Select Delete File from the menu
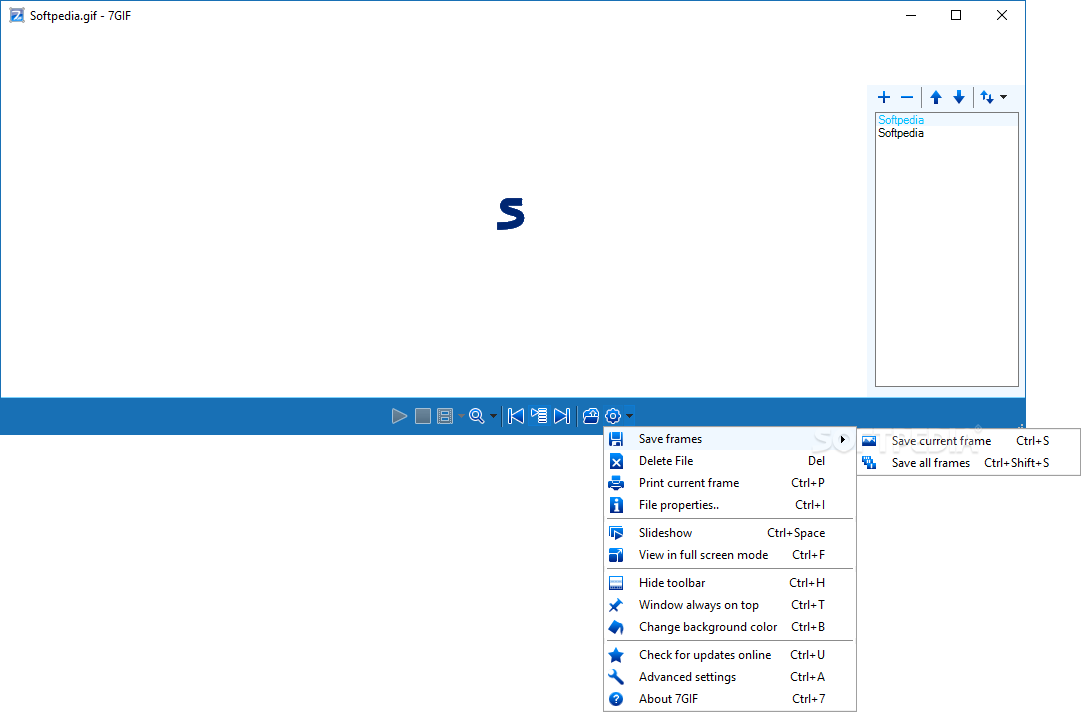This screenshot has height=712, width=1081. [729, 461]
